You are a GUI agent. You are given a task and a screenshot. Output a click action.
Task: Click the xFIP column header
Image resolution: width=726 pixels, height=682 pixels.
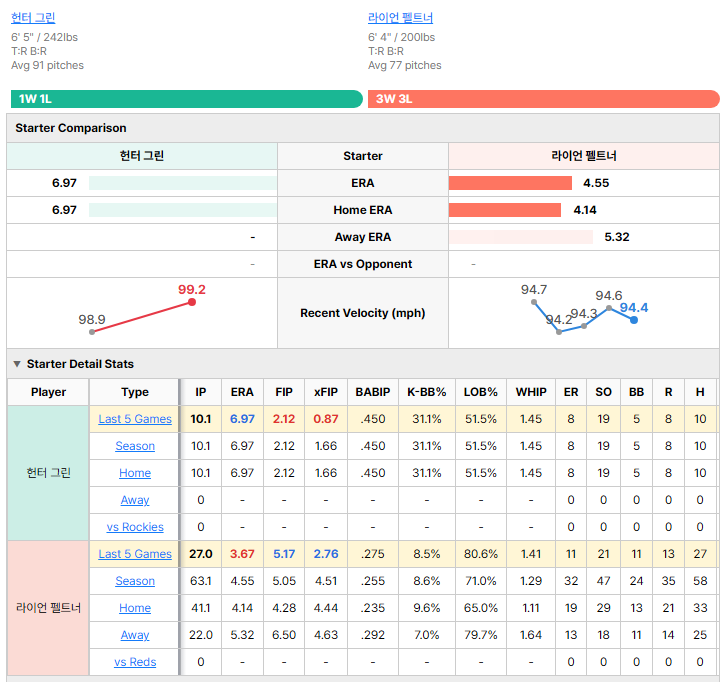tap(326, 392)
